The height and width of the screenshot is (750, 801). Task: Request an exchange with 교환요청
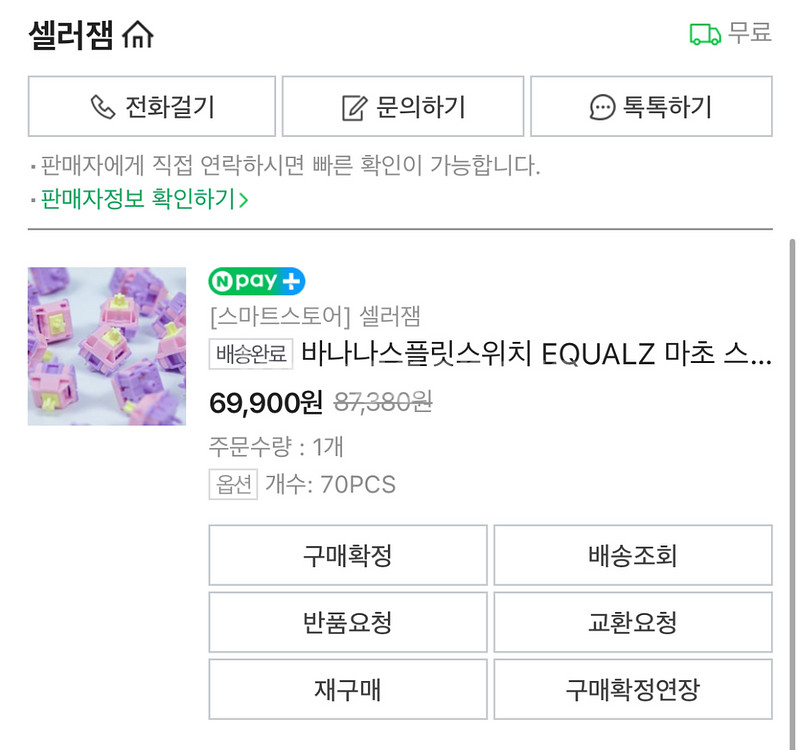(632, 622)
